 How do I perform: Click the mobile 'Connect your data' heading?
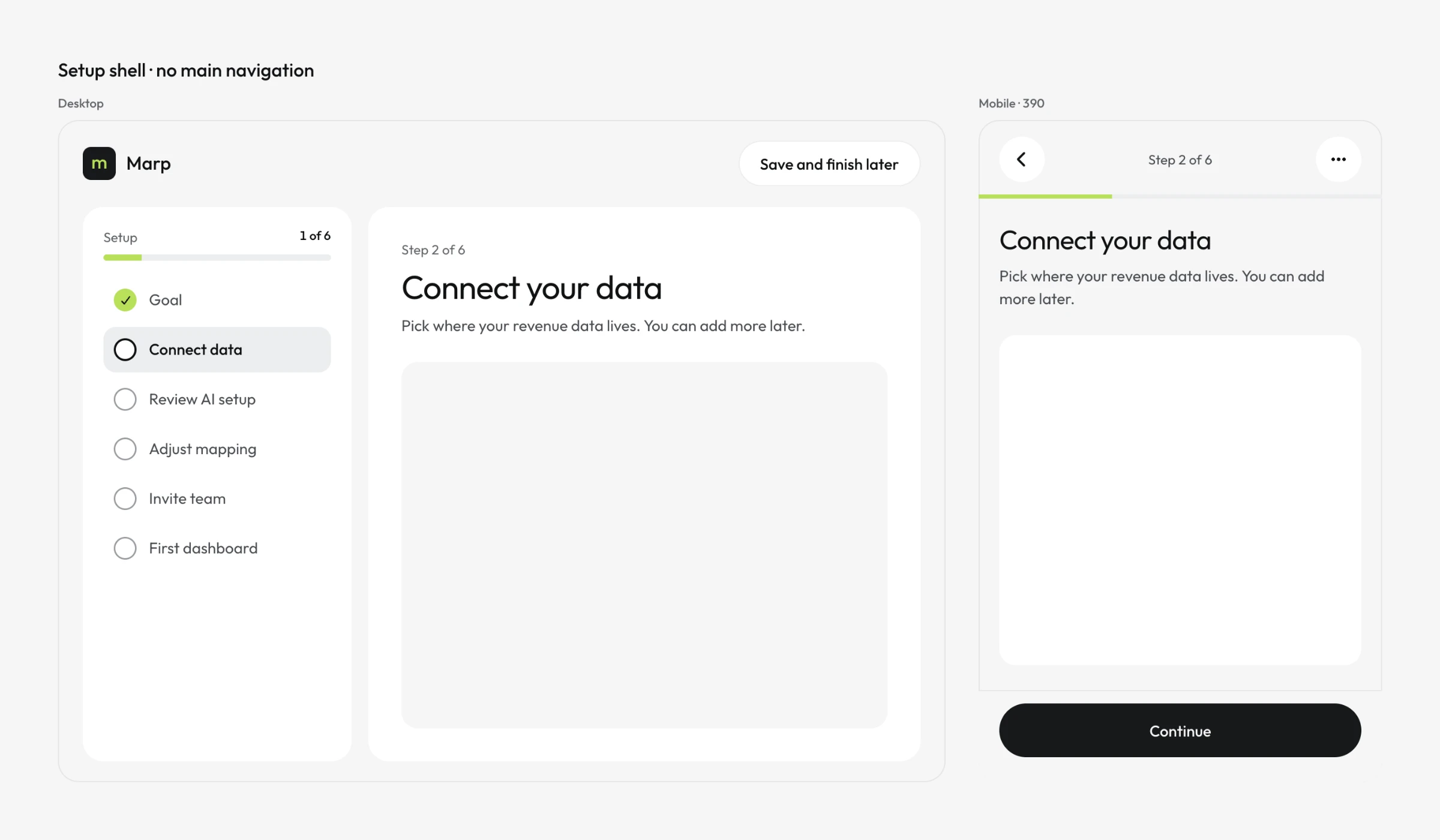pos(1105,241)
